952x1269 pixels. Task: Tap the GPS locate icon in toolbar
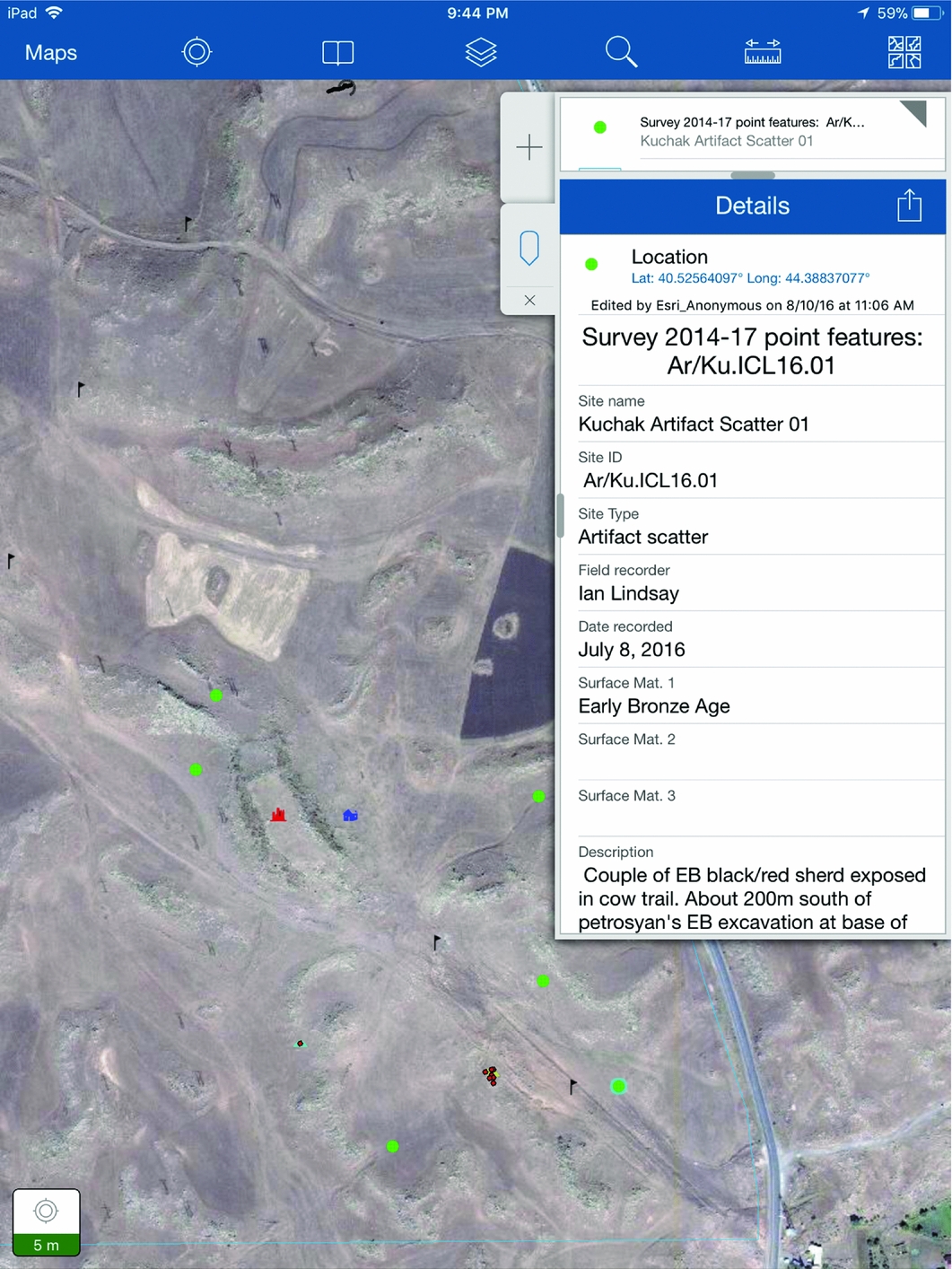click(197, 52)
